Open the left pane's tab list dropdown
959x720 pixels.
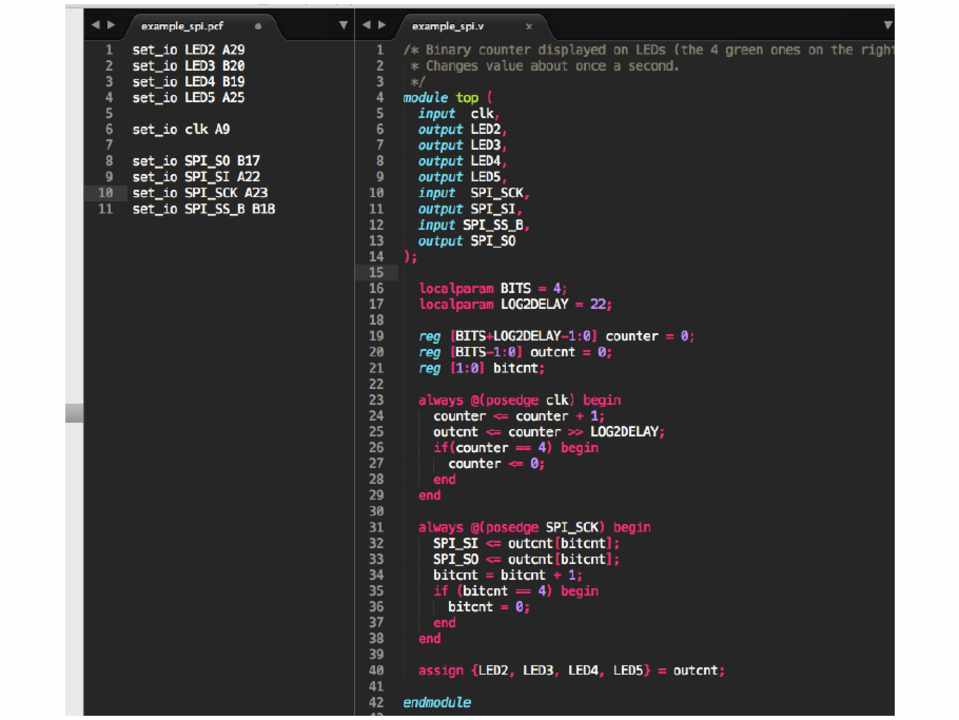pyautogui.click(x=343, y=22)
